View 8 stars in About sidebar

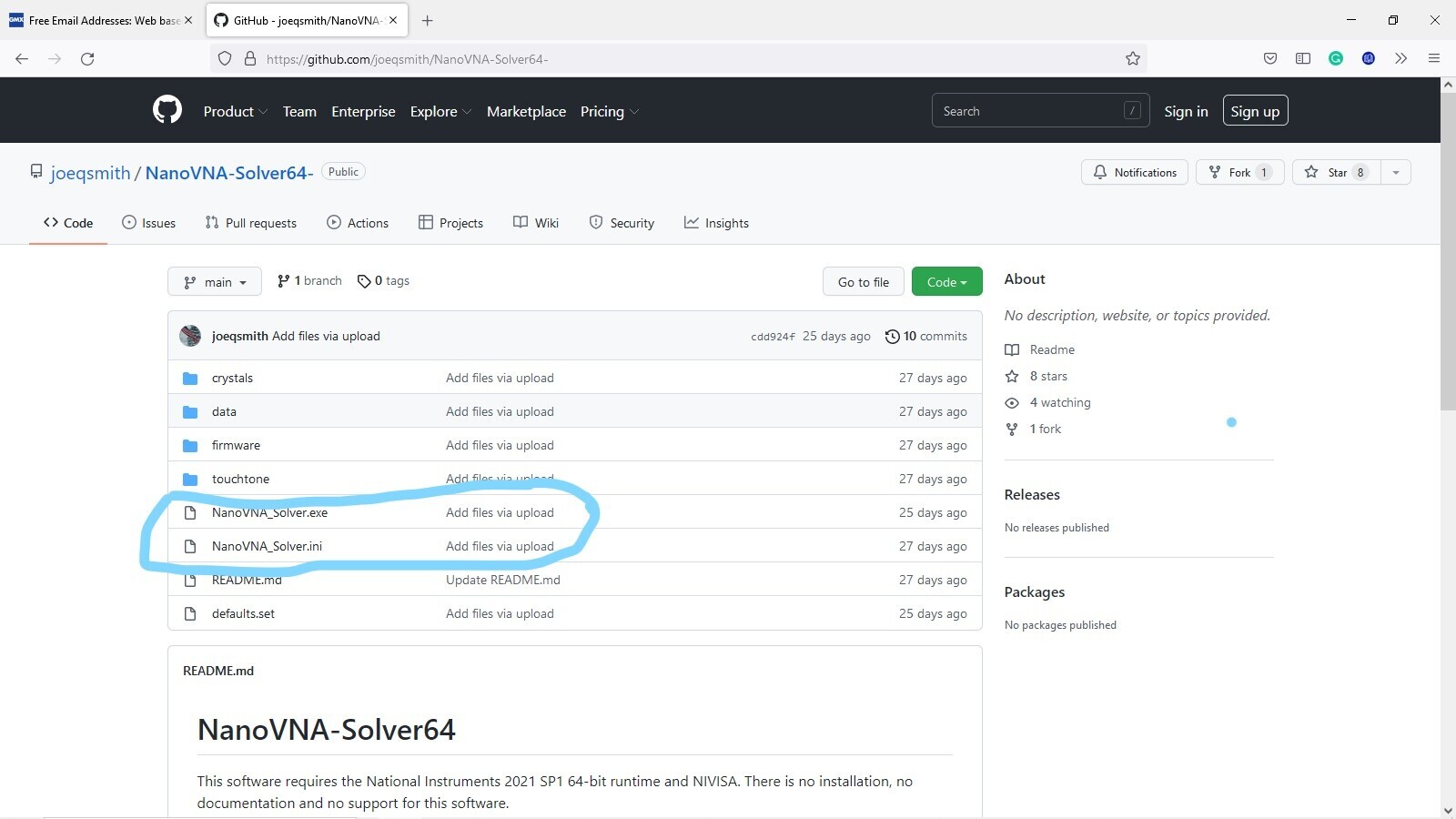click(x=1036, y=376)
